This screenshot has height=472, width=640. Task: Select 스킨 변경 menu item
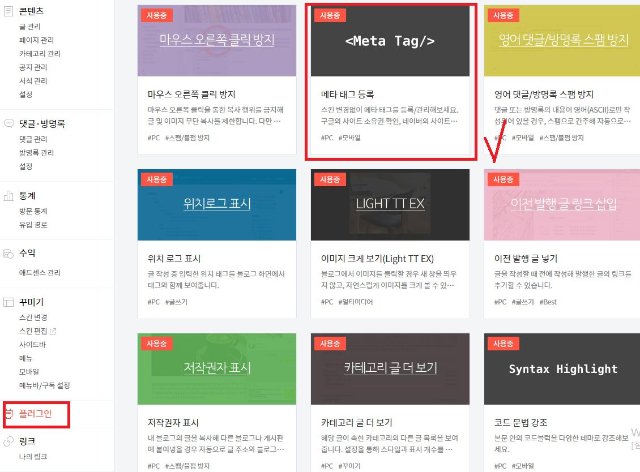tap(33, 317)
